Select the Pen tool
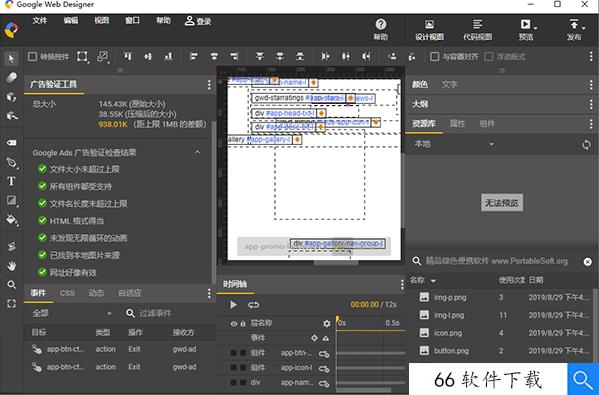The image size is (599, 395). (11, 162)
